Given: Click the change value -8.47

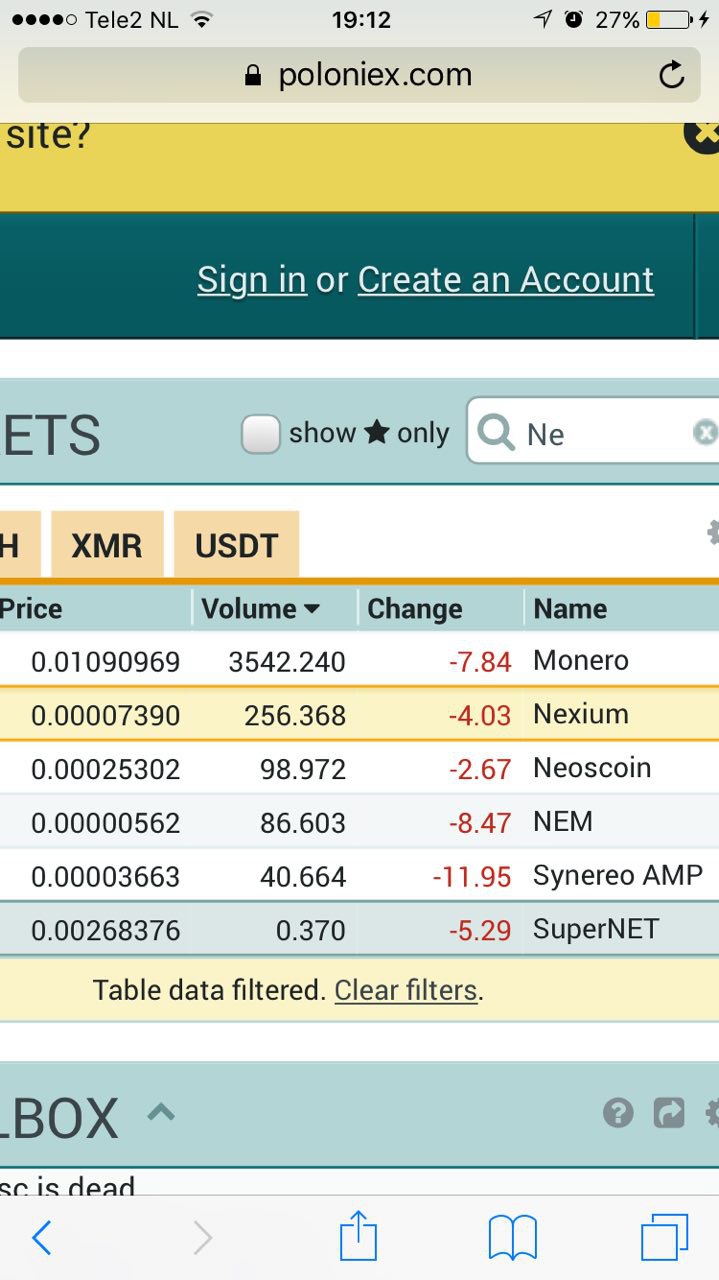Looking at the screenshot, I should click(x=480, y=823).
